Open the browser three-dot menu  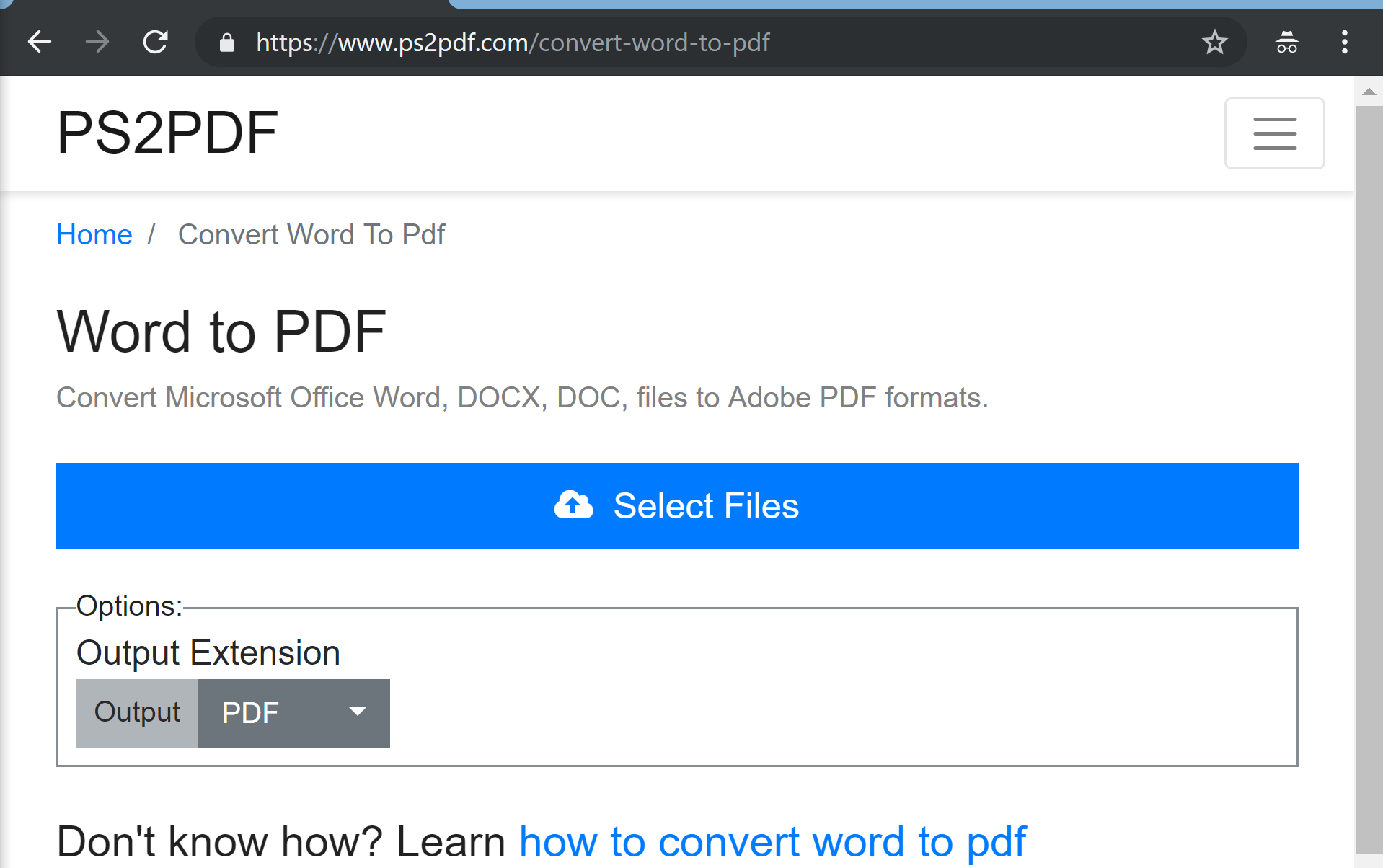[x=1345, y=42]
